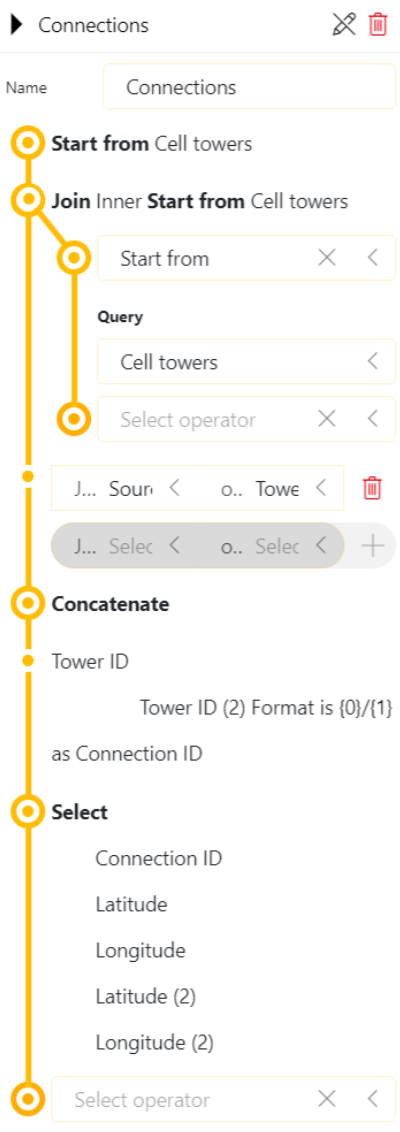Screen dimensions: 400x1132
Task: Click the Concatenate step node circle
Action: coord(27,604)
